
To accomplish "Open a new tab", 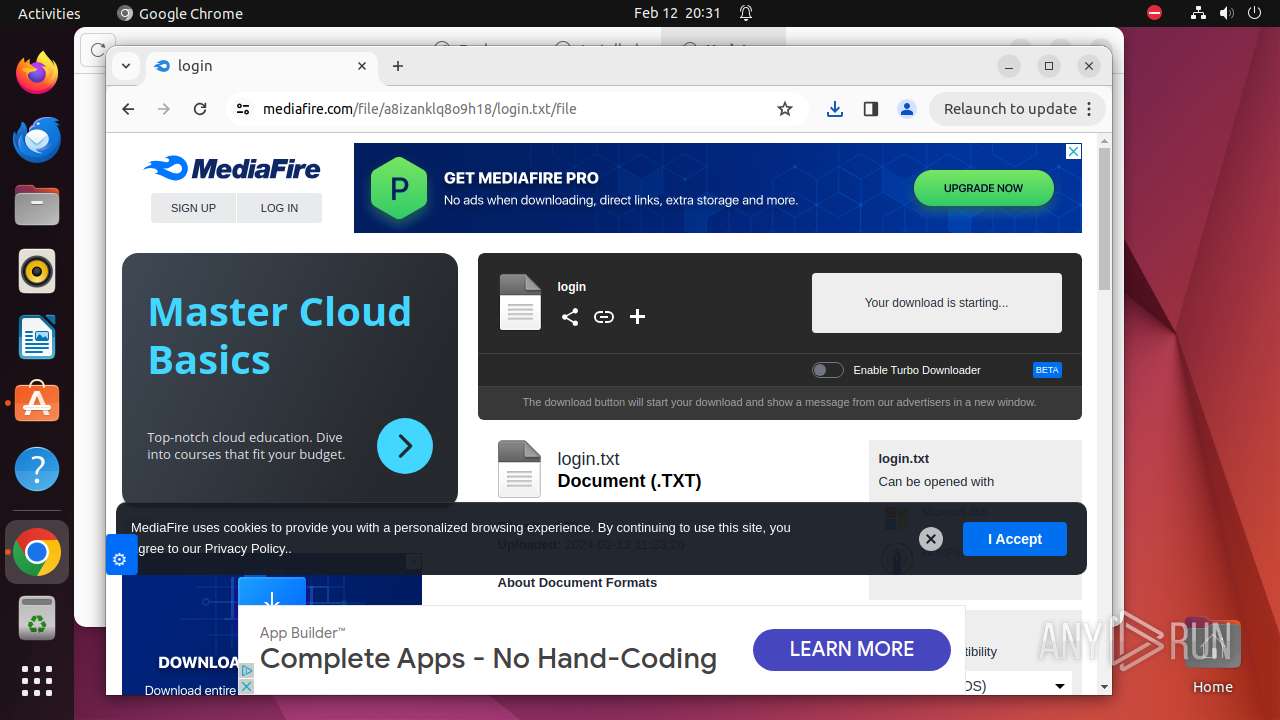I will [398, 66].
